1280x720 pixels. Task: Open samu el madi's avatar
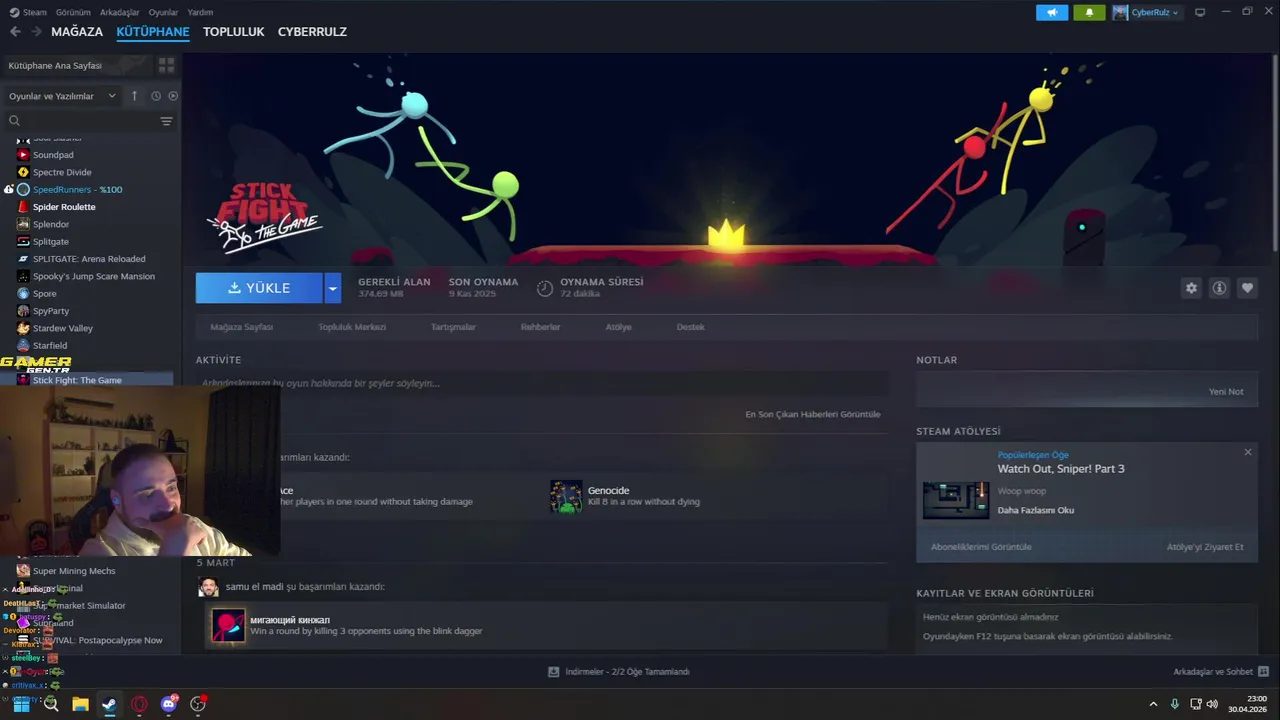pos(208,587)
